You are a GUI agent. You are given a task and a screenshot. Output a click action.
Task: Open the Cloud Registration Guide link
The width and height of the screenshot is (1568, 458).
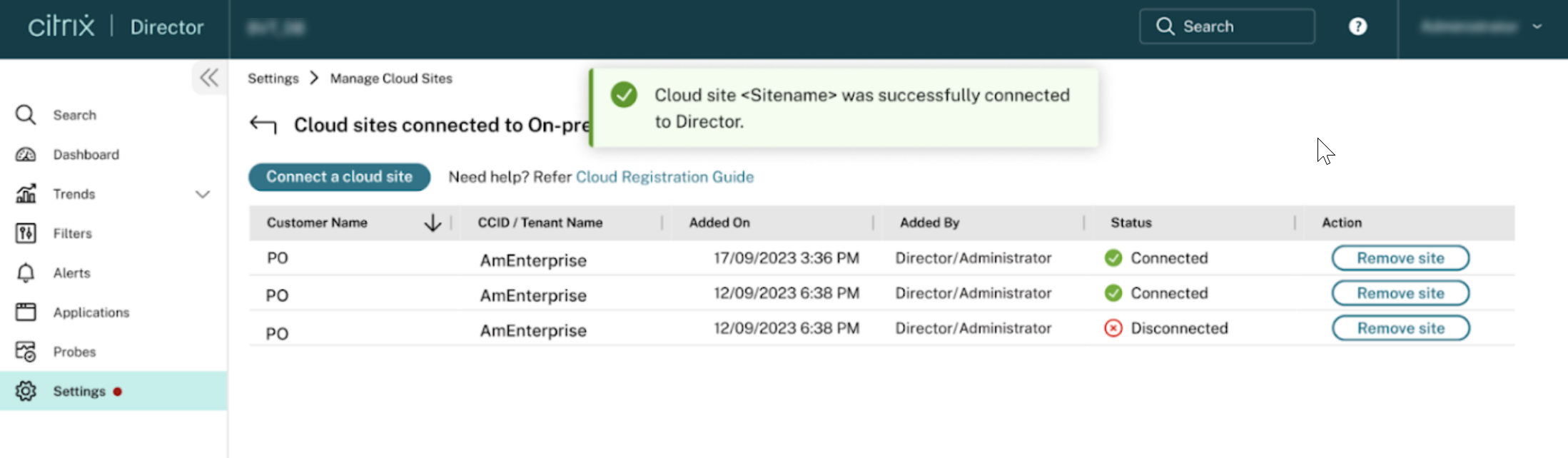664,177
